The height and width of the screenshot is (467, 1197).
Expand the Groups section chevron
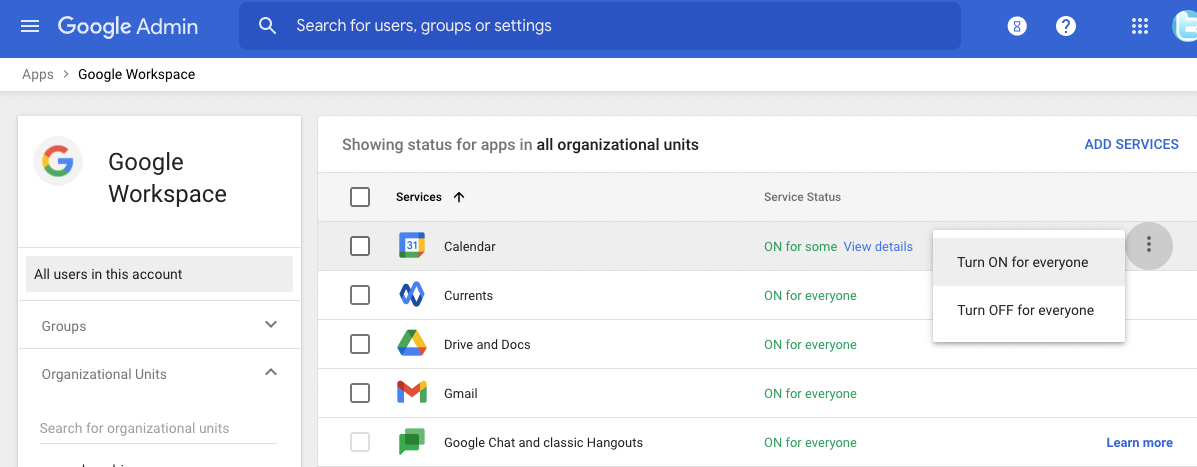270,324
